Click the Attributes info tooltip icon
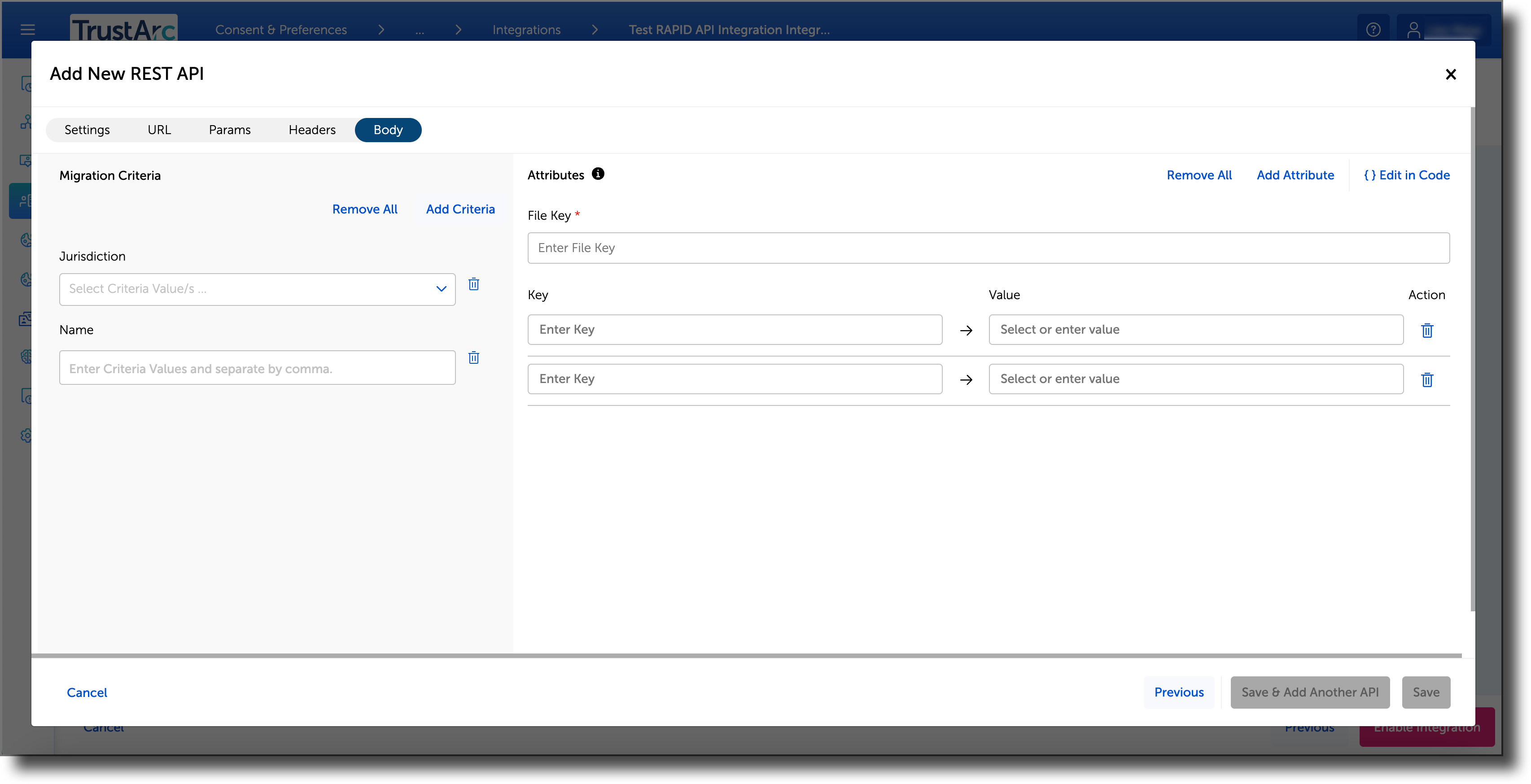Screen dimensions: 1531x784 599,174
